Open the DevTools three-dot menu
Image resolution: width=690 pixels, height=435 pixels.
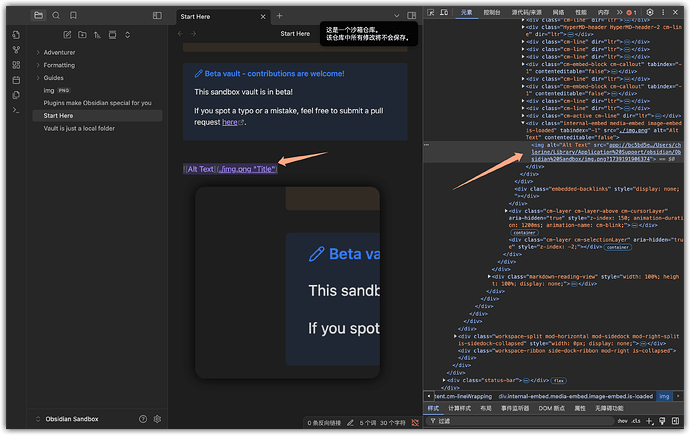click(663, 12)
